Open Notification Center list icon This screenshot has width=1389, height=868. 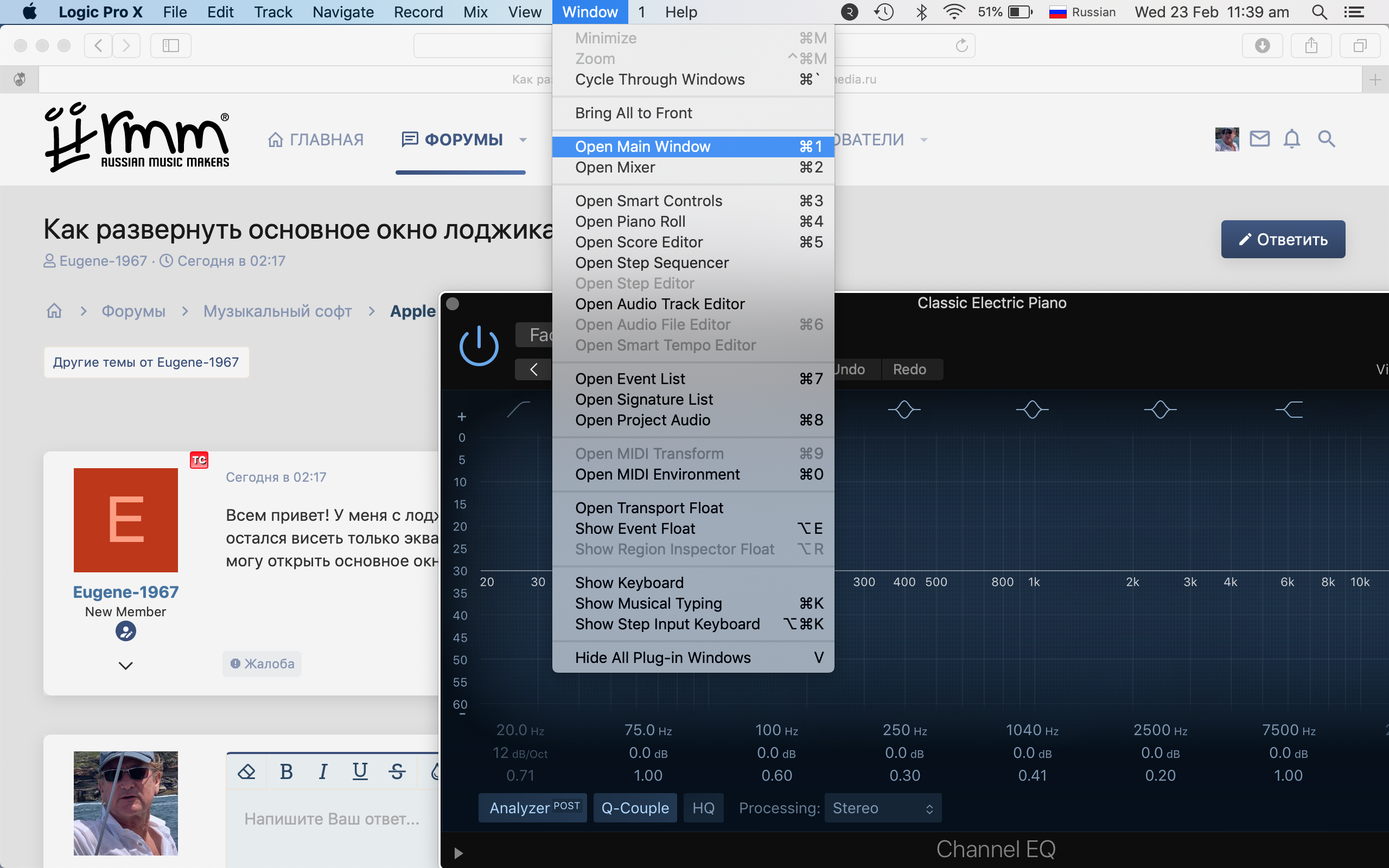pyautogui.click(x=1355, y=12)
